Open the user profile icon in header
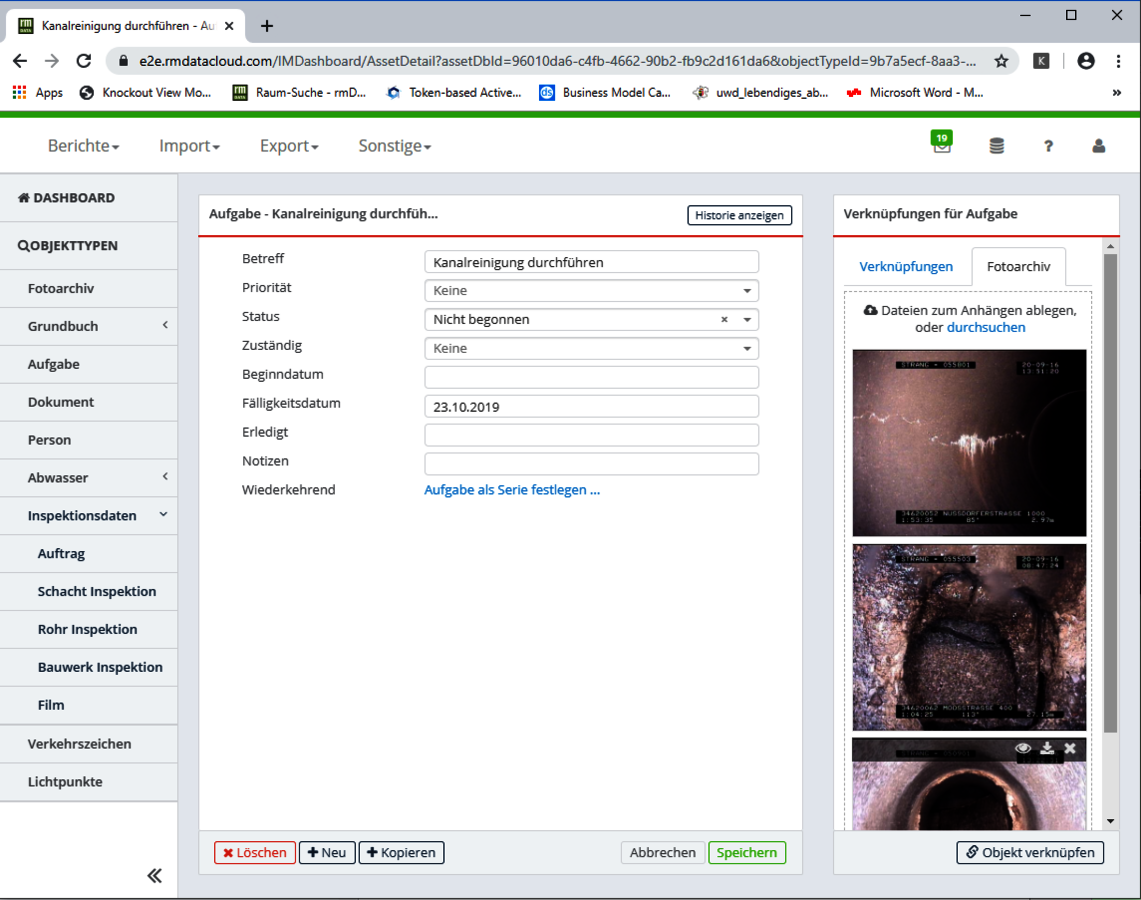Screen dimensions: 1141x900 coord(1099,146)
